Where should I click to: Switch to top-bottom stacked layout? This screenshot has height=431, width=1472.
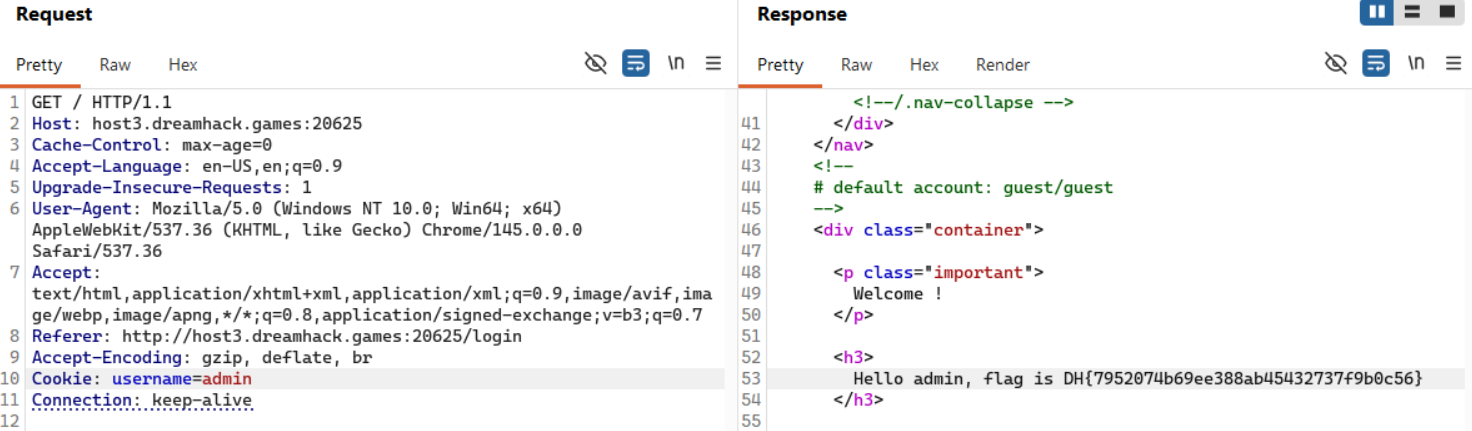tap(1412, 13)
